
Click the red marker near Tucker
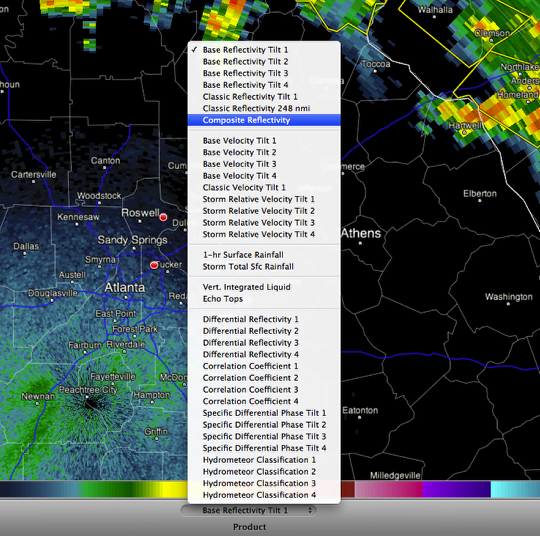tap(154, 265)
